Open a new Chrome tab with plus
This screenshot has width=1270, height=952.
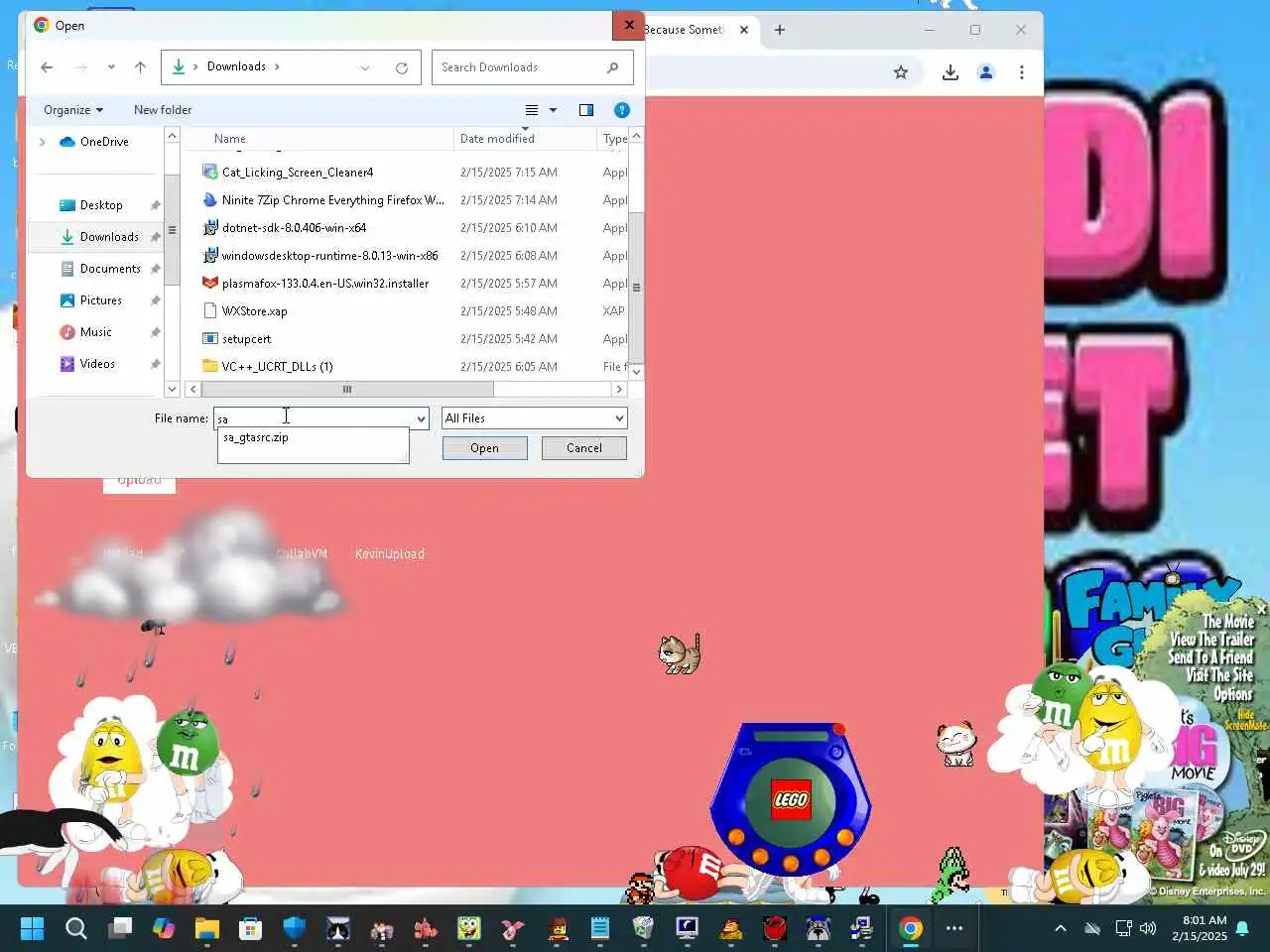click(x=780, y=30)
